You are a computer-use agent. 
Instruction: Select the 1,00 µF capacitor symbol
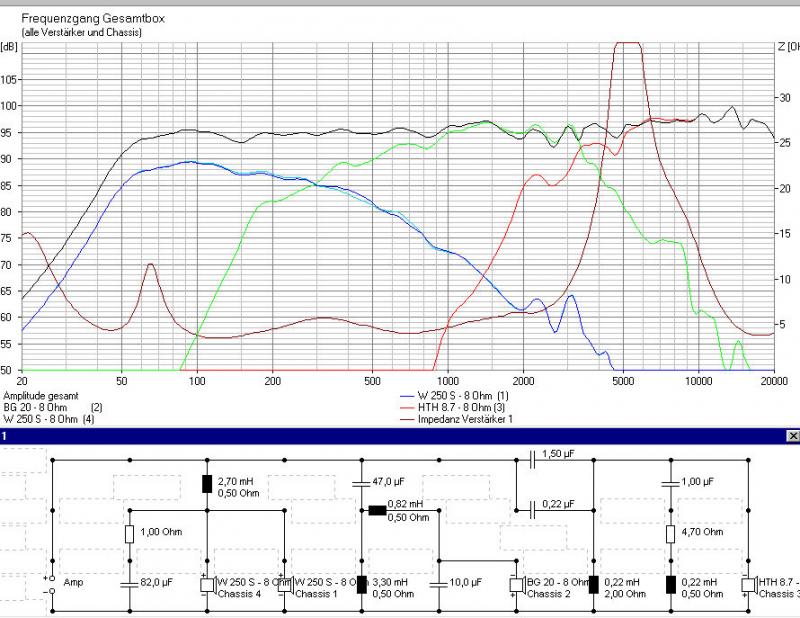point(671,483)
